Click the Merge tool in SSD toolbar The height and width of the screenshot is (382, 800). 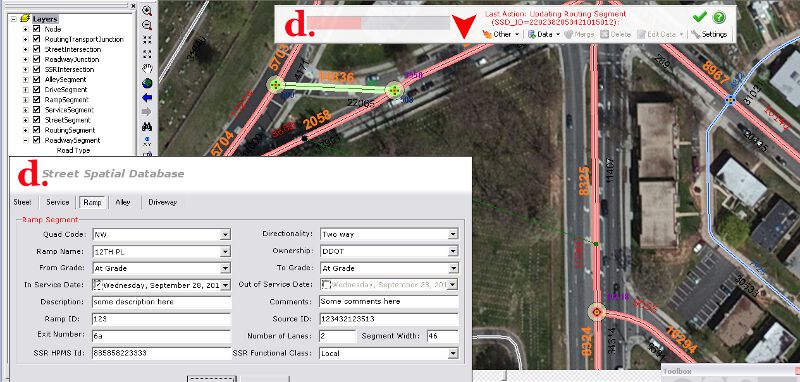click(579, 35)
